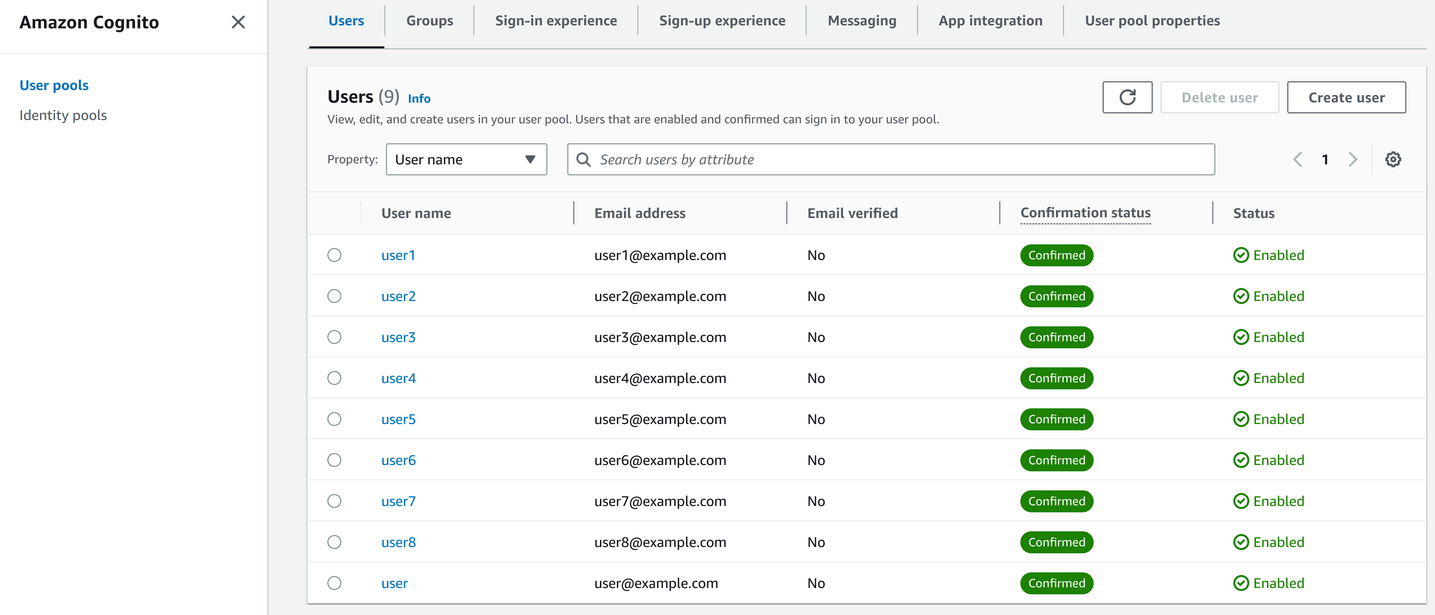Click the user1@example.com email cell
The width and height of the screenshot is (1435, 615).
660,255
